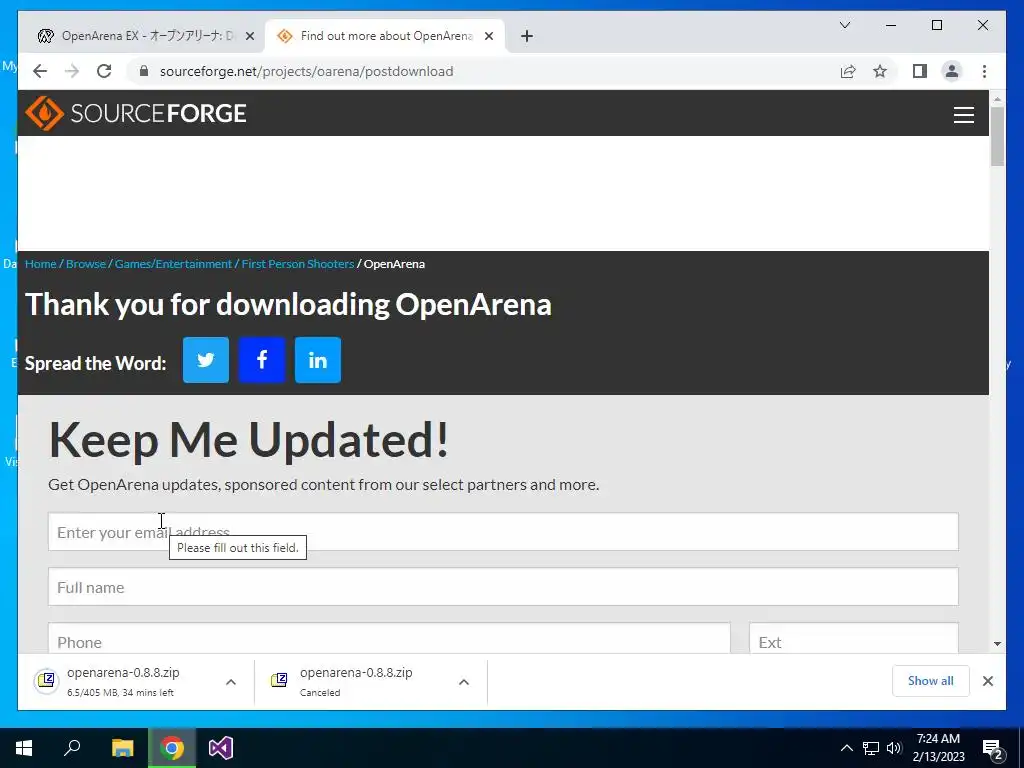Open the notification center
This screenshot has height=768, width=1024.
tap(993, 748)
